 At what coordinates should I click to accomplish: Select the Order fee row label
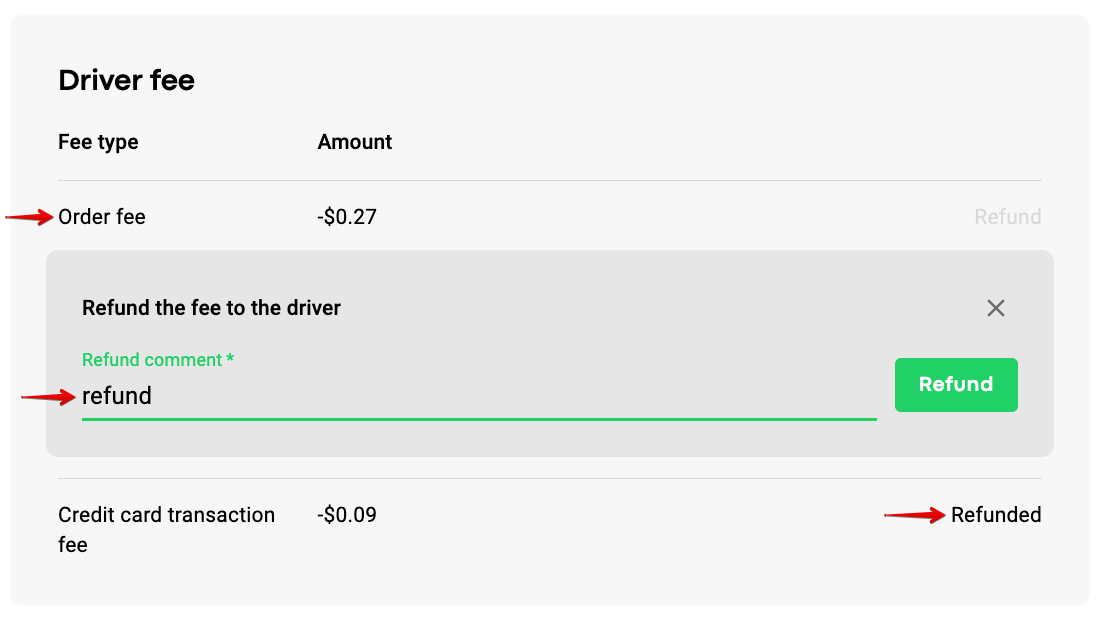tap(102, 217)
